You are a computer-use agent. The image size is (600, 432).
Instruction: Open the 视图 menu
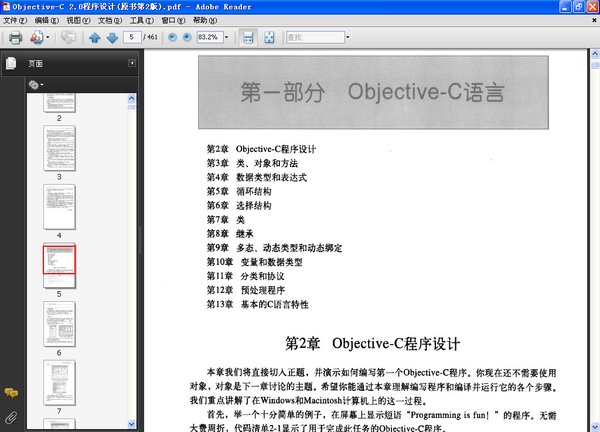pyautogui.click(x=78, y=20)
